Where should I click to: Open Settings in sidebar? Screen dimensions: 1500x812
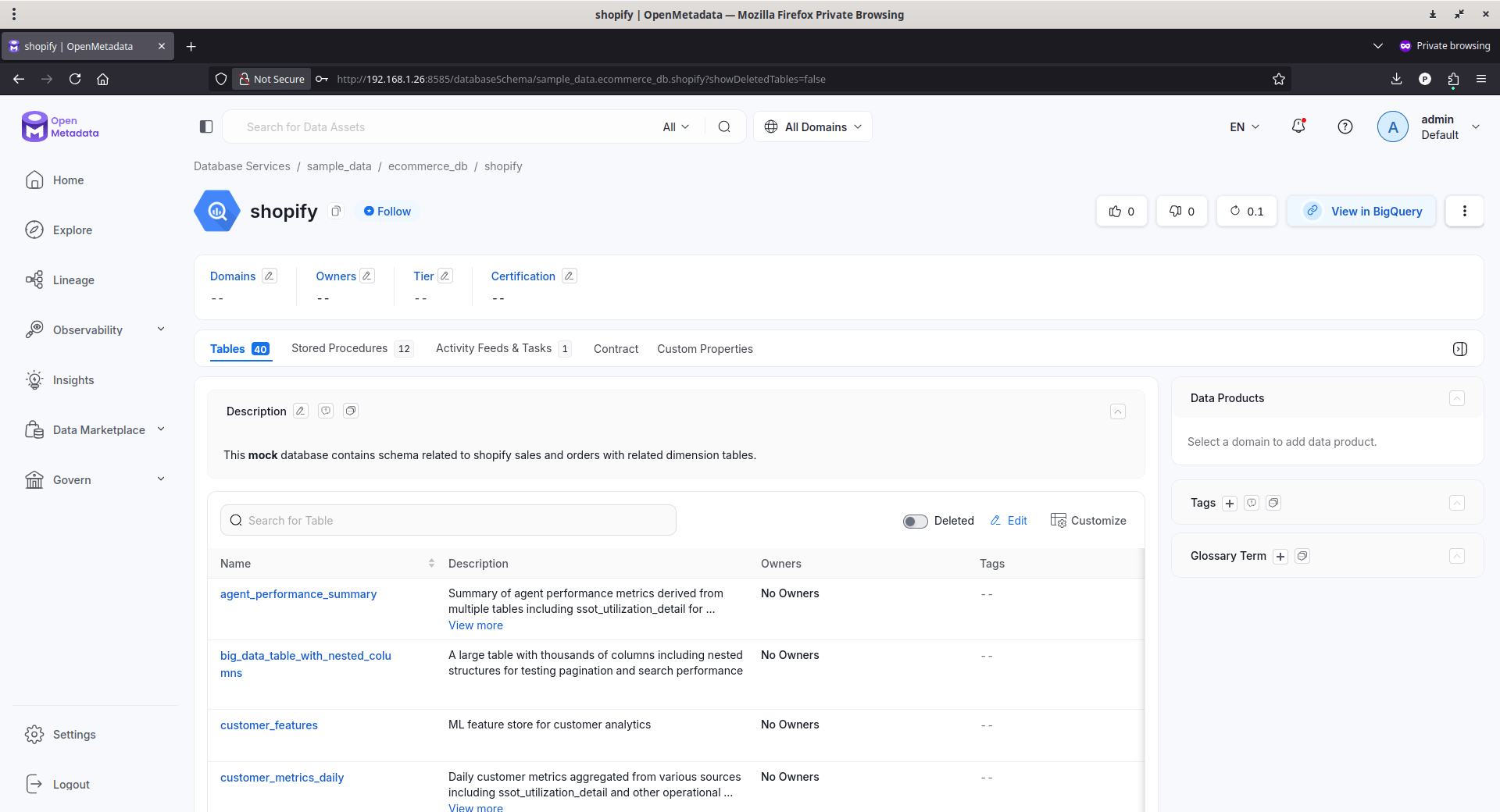coord(74,735)
